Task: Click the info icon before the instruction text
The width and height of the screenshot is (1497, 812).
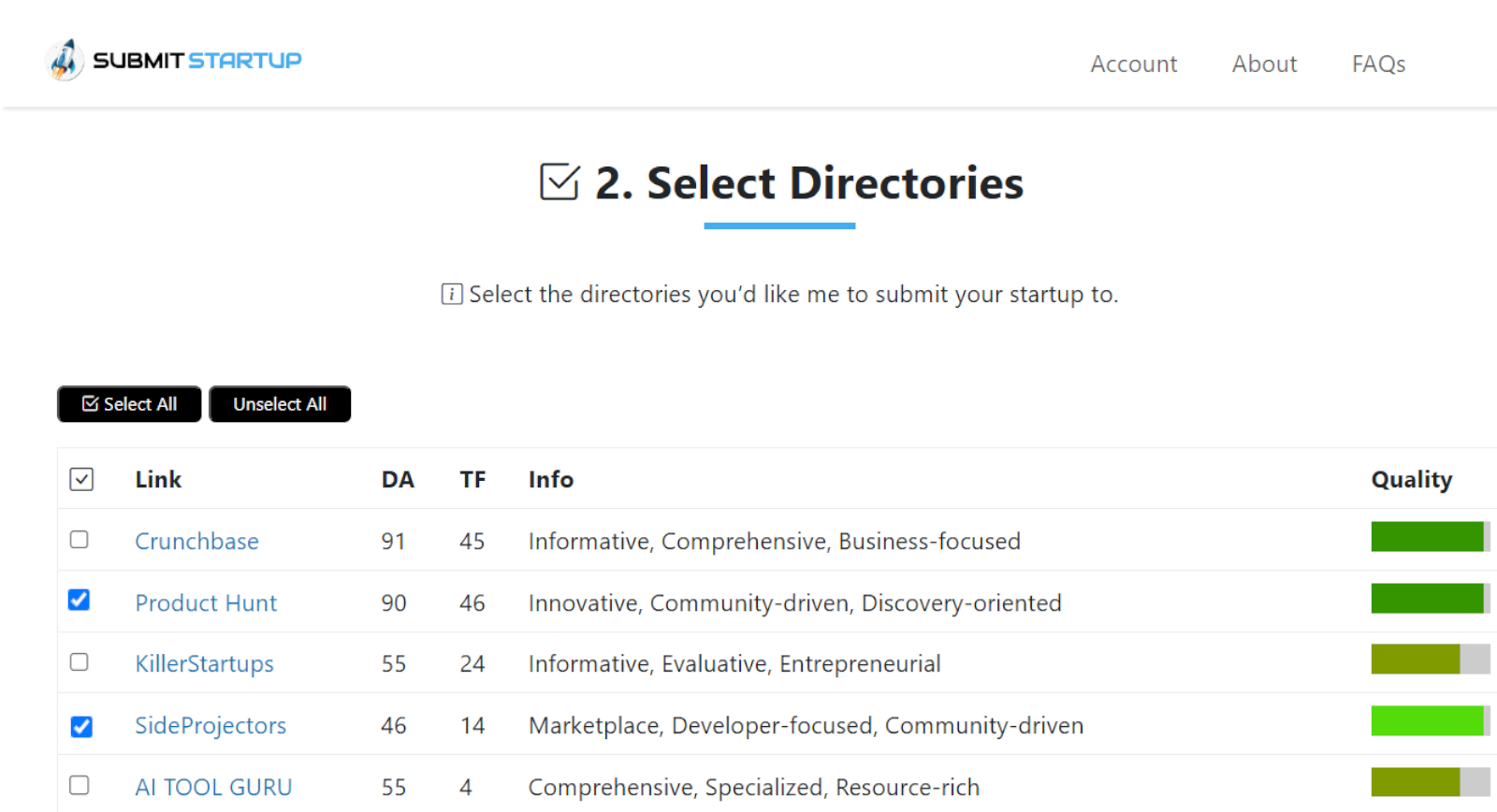Action: 452,294
